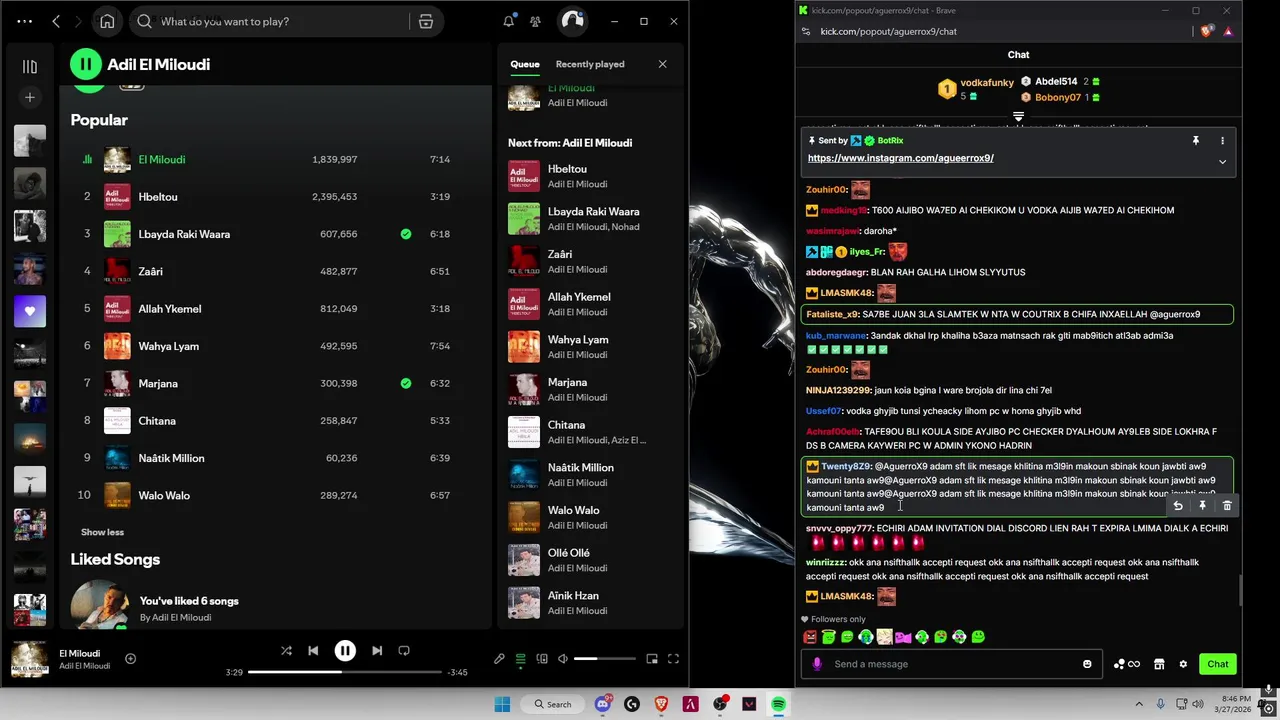This screenshot has height=720, width=1280.
Task: Pin the Twenty8Z9 chat message
Action: pos(1203,506)
